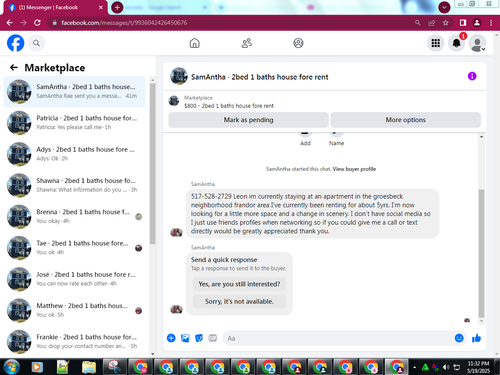Open Adys conversation in list
The width and height of the screenshot is (500, 375).
[x=74, y=154]
